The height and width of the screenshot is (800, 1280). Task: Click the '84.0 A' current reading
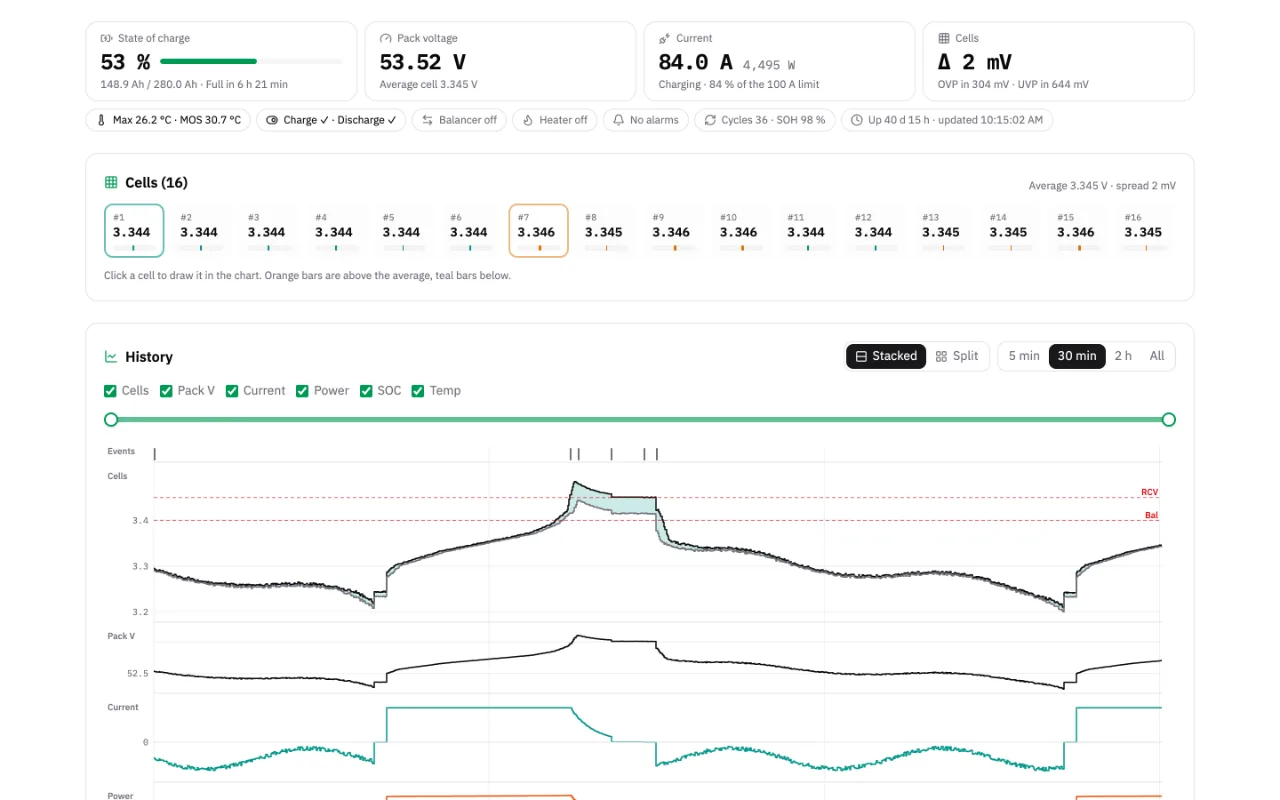tap(695, 62)
